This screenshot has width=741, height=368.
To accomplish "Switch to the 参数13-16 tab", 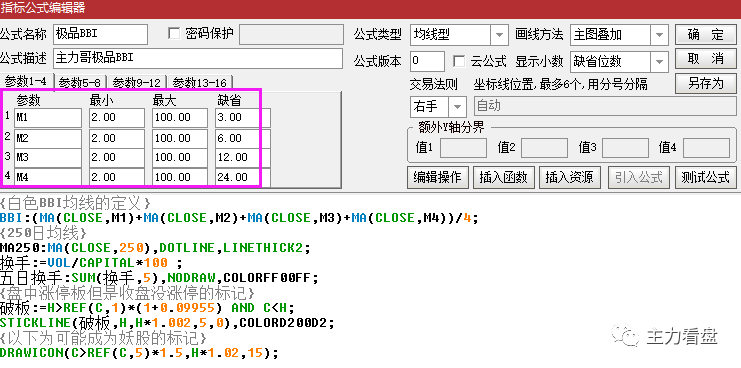I will coord(199,83).
